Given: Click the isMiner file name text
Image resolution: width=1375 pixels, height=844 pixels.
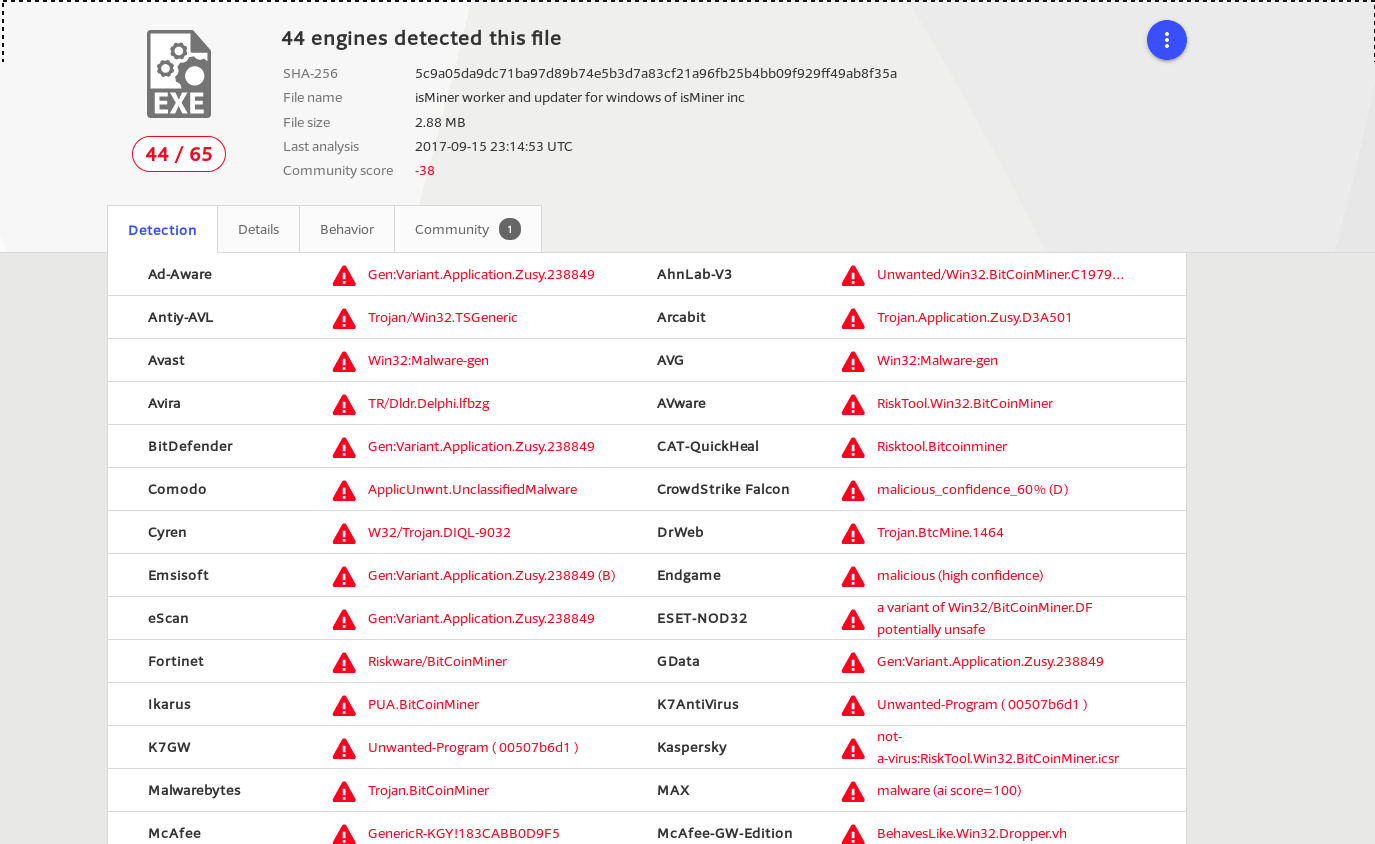Looking at the screenshot, I should pos(580,97).
